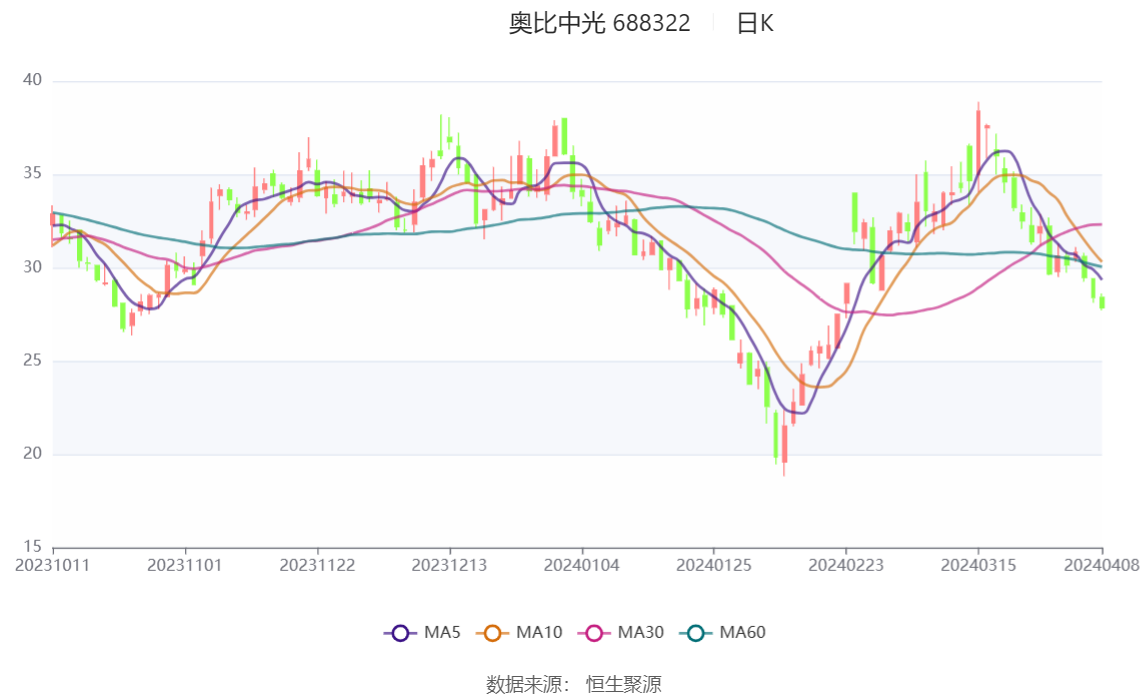Click the 奥比中光 688322 title

point(600,23)
